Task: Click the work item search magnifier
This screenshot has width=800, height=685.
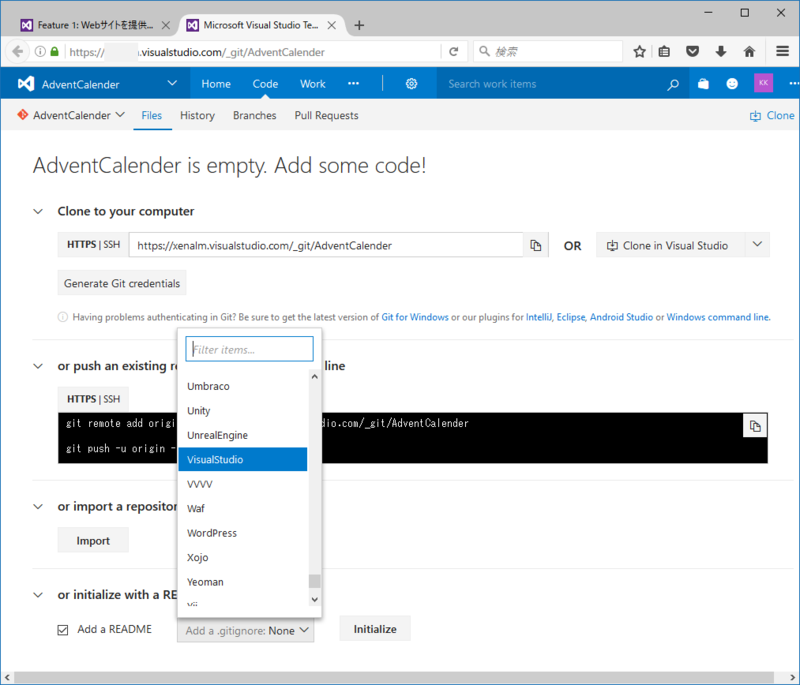Action: (673, 84)
